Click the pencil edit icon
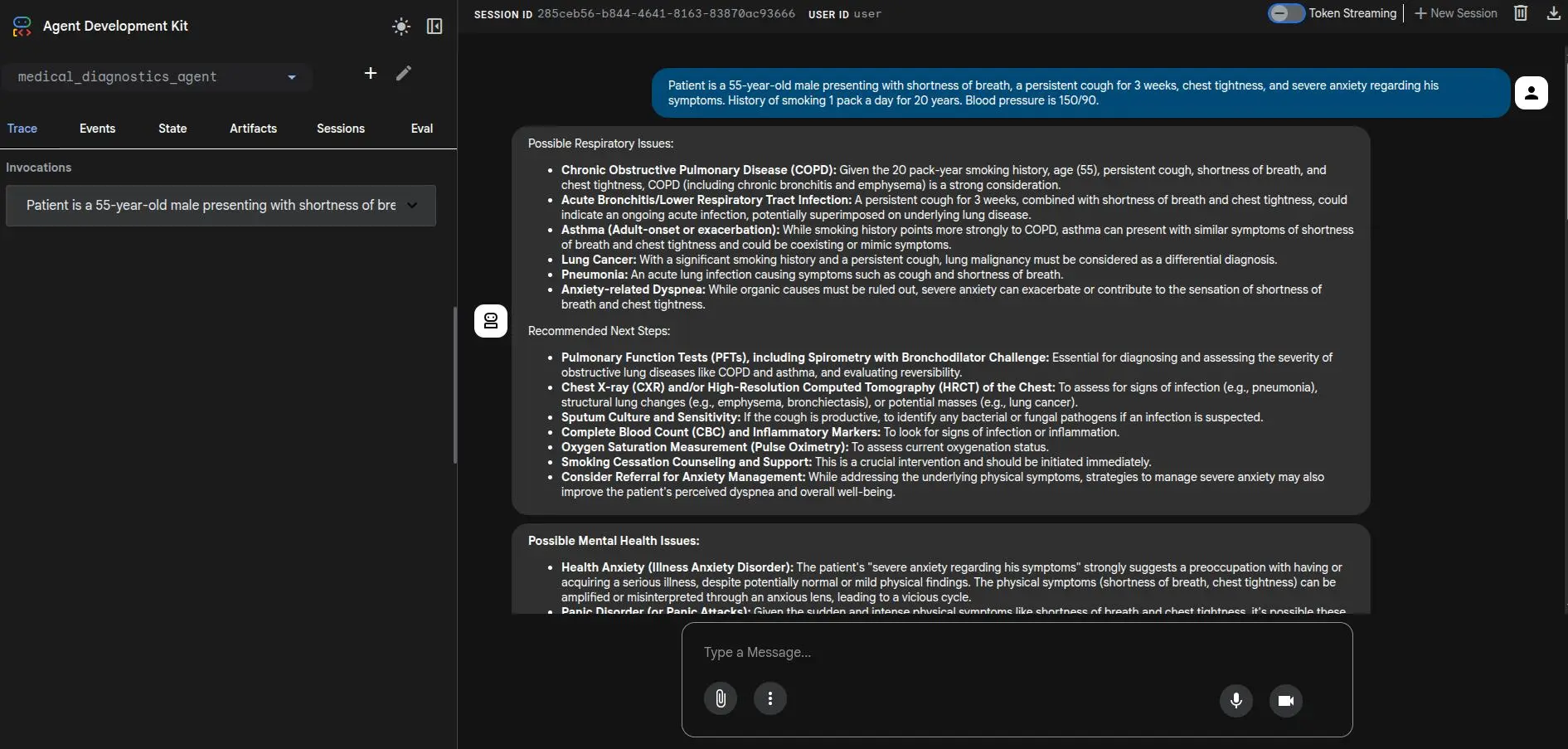The width and height of the screenshot is (1568, 749). pos(404,74)
